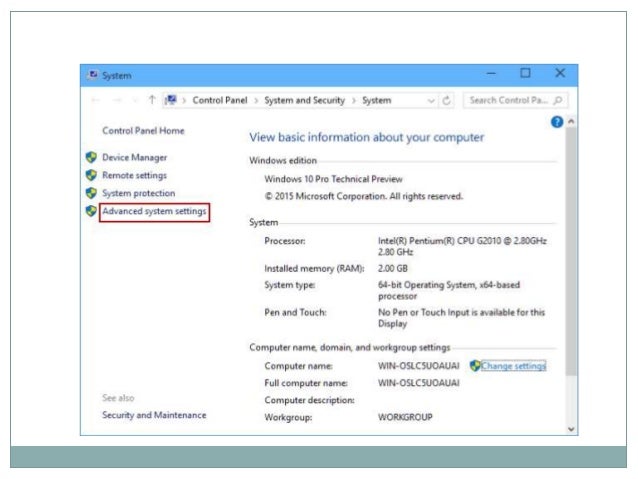
Task: Click the Forward arrow navigation button
Action: click(118, 100)
